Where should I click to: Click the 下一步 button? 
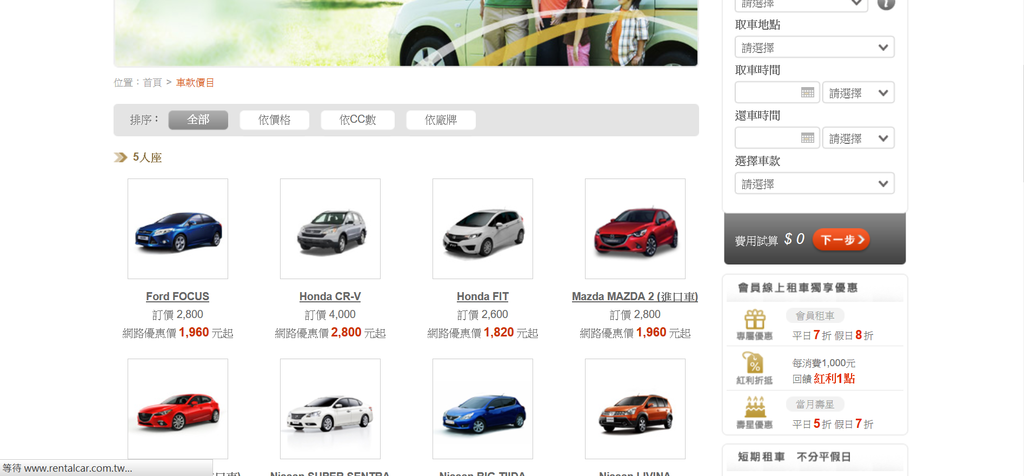click(841, 240)
